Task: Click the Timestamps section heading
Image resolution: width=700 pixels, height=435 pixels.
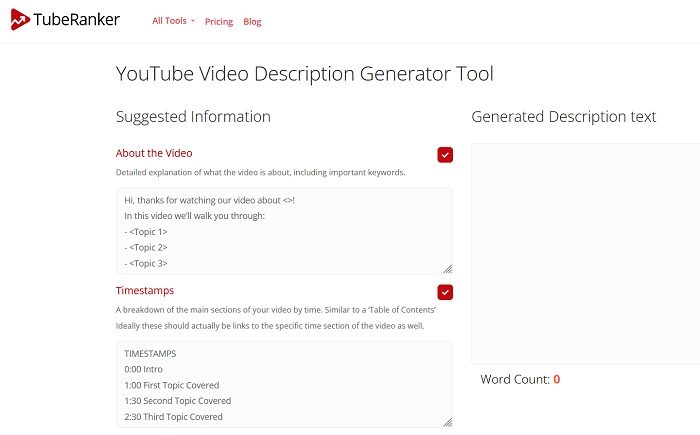Action: 145,290
